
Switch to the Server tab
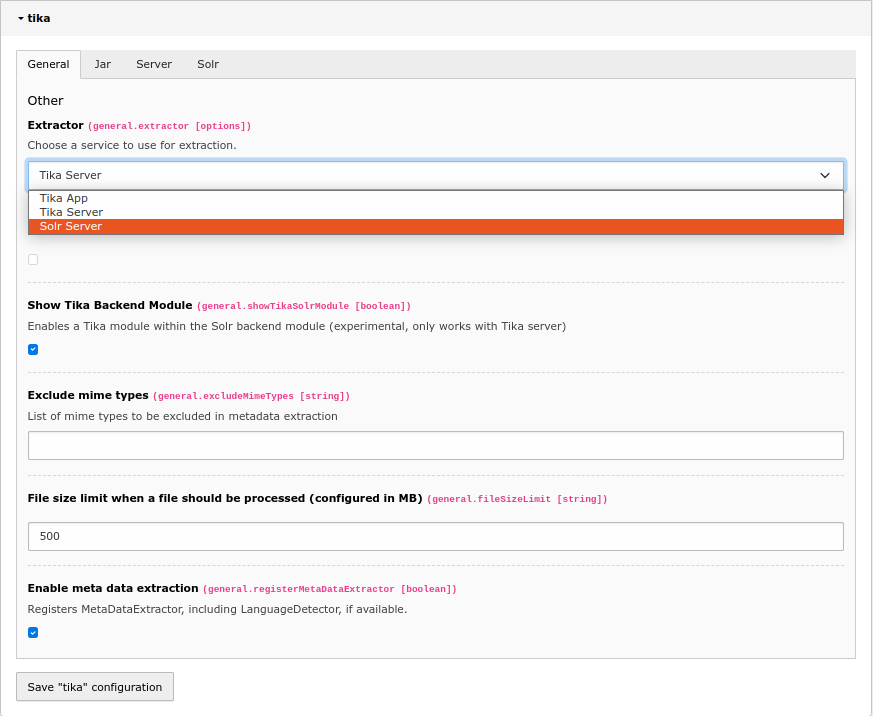(154, 64)
